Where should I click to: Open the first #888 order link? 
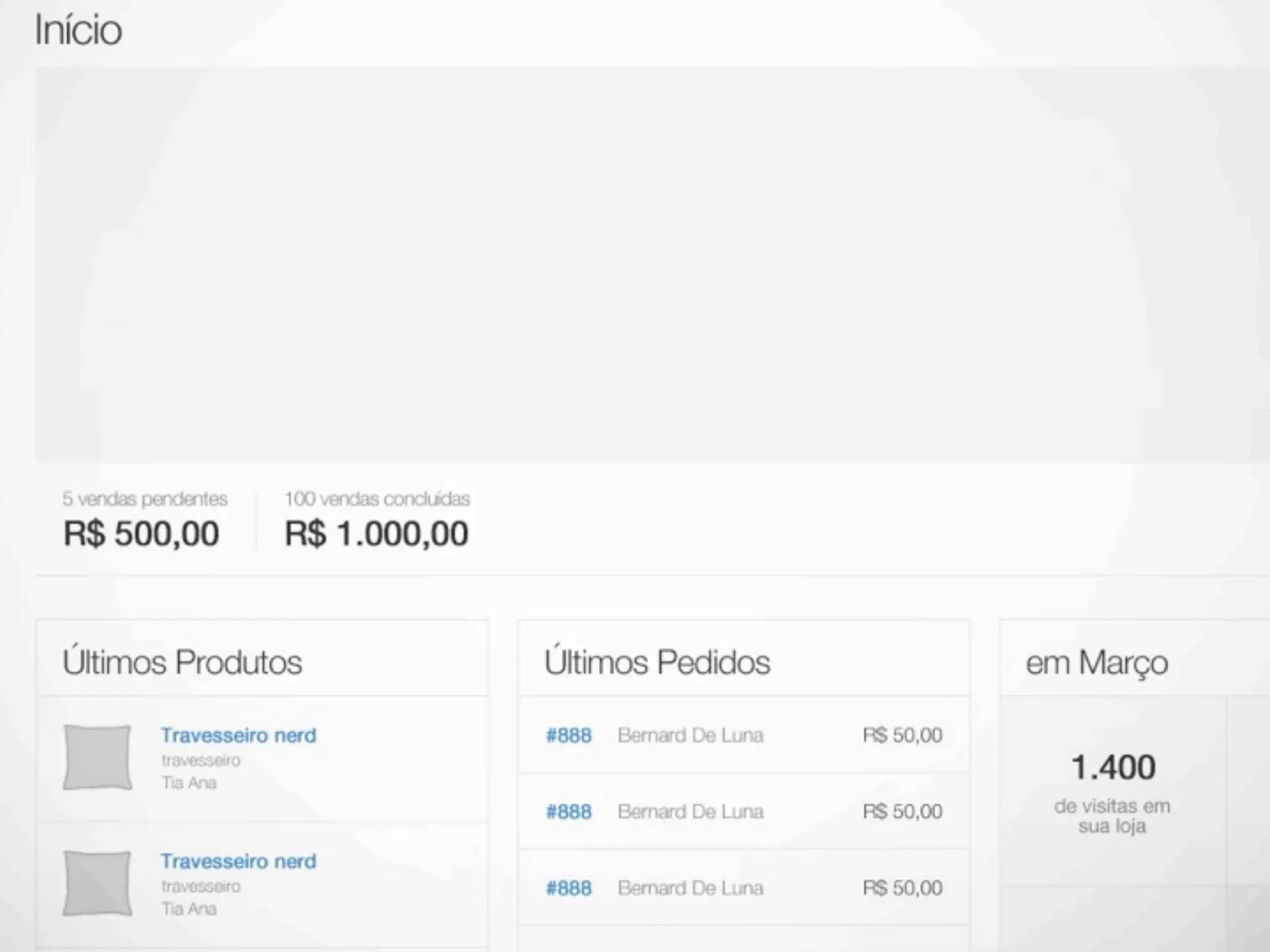coord(568,736)
